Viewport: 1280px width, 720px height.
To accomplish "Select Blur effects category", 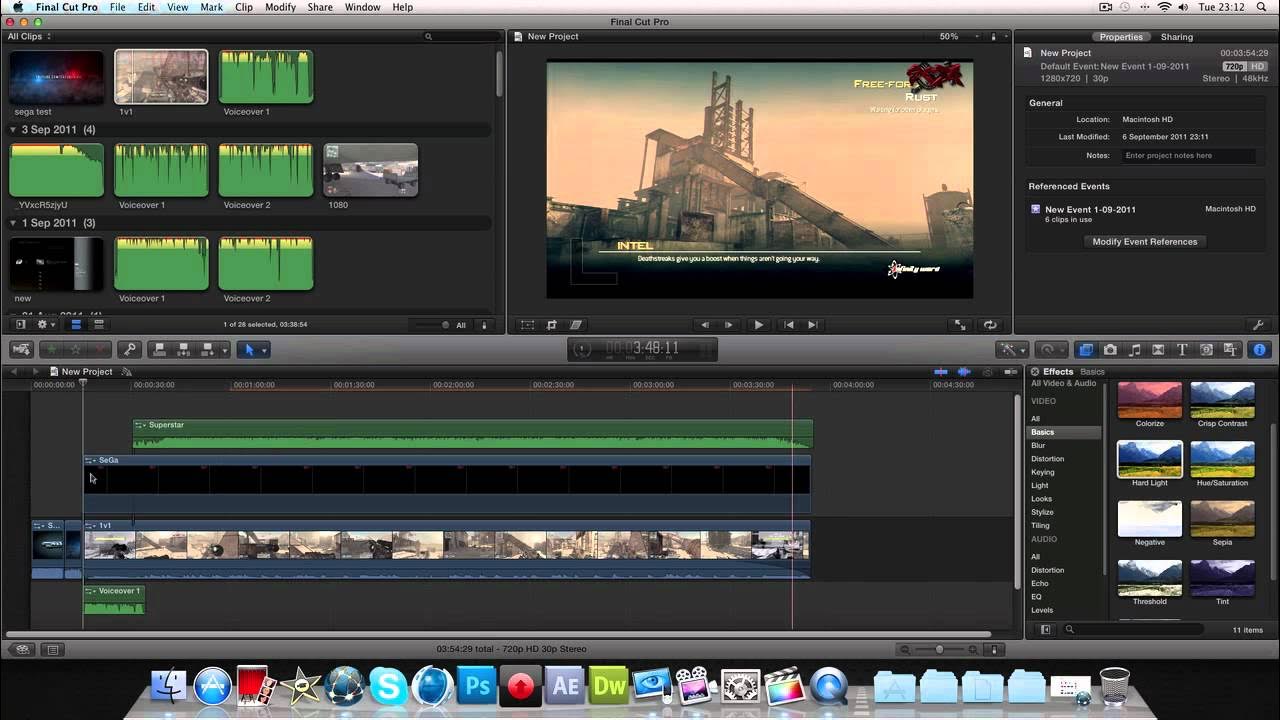I will pyautogui.click(x=1038, y=445).
